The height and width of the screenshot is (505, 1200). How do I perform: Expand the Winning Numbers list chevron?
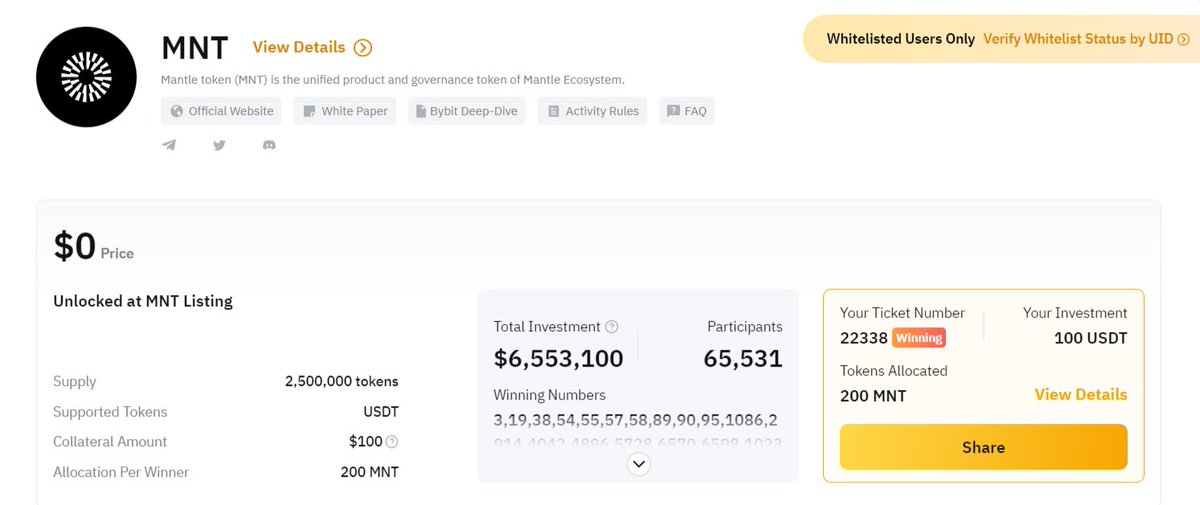(x=639, y=463)
